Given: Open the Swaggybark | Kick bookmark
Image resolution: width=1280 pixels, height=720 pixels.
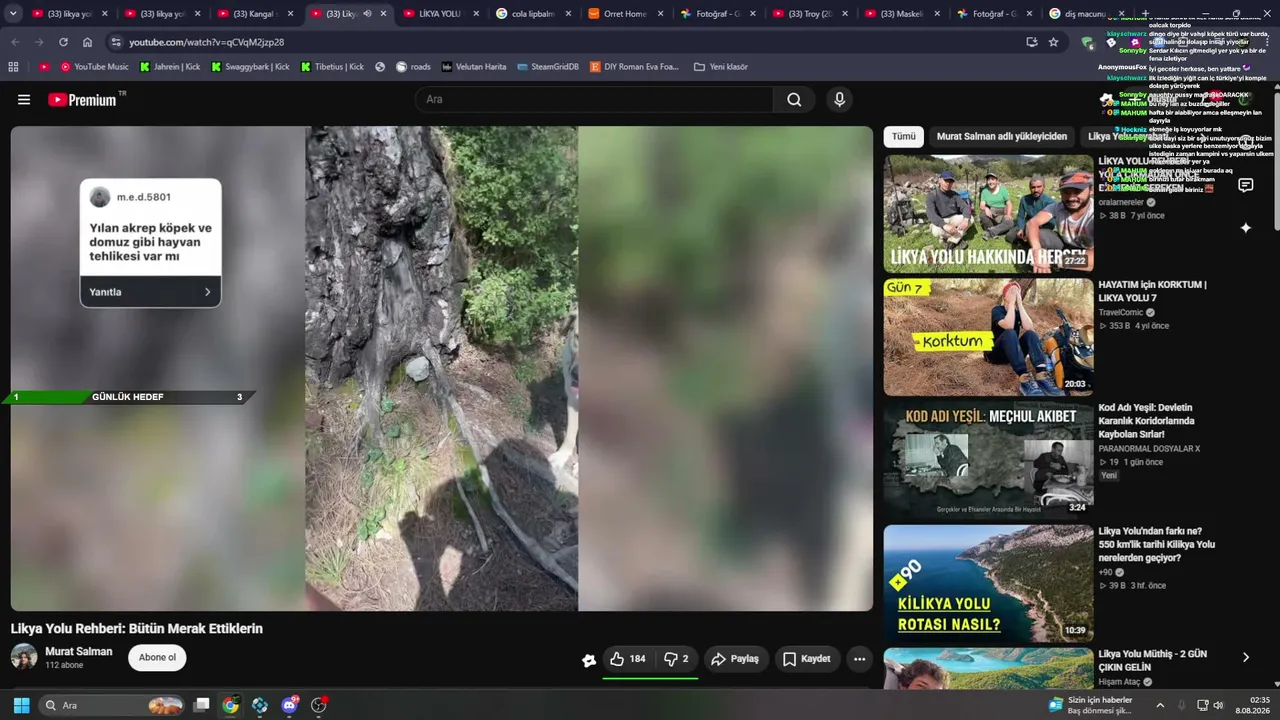Looking at the screenshot, I should pos(250,67).
